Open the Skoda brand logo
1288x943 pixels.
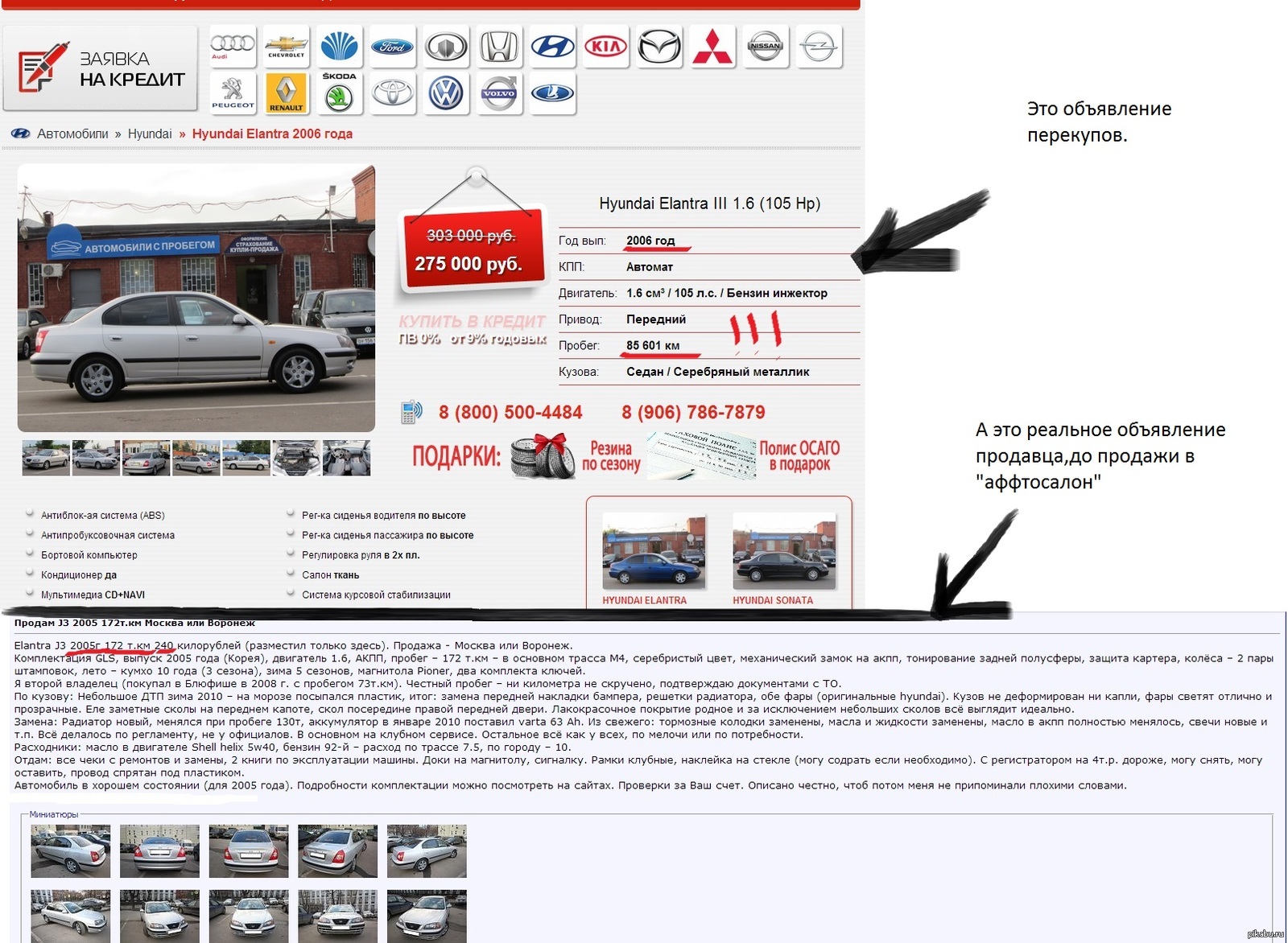point(339,93)
